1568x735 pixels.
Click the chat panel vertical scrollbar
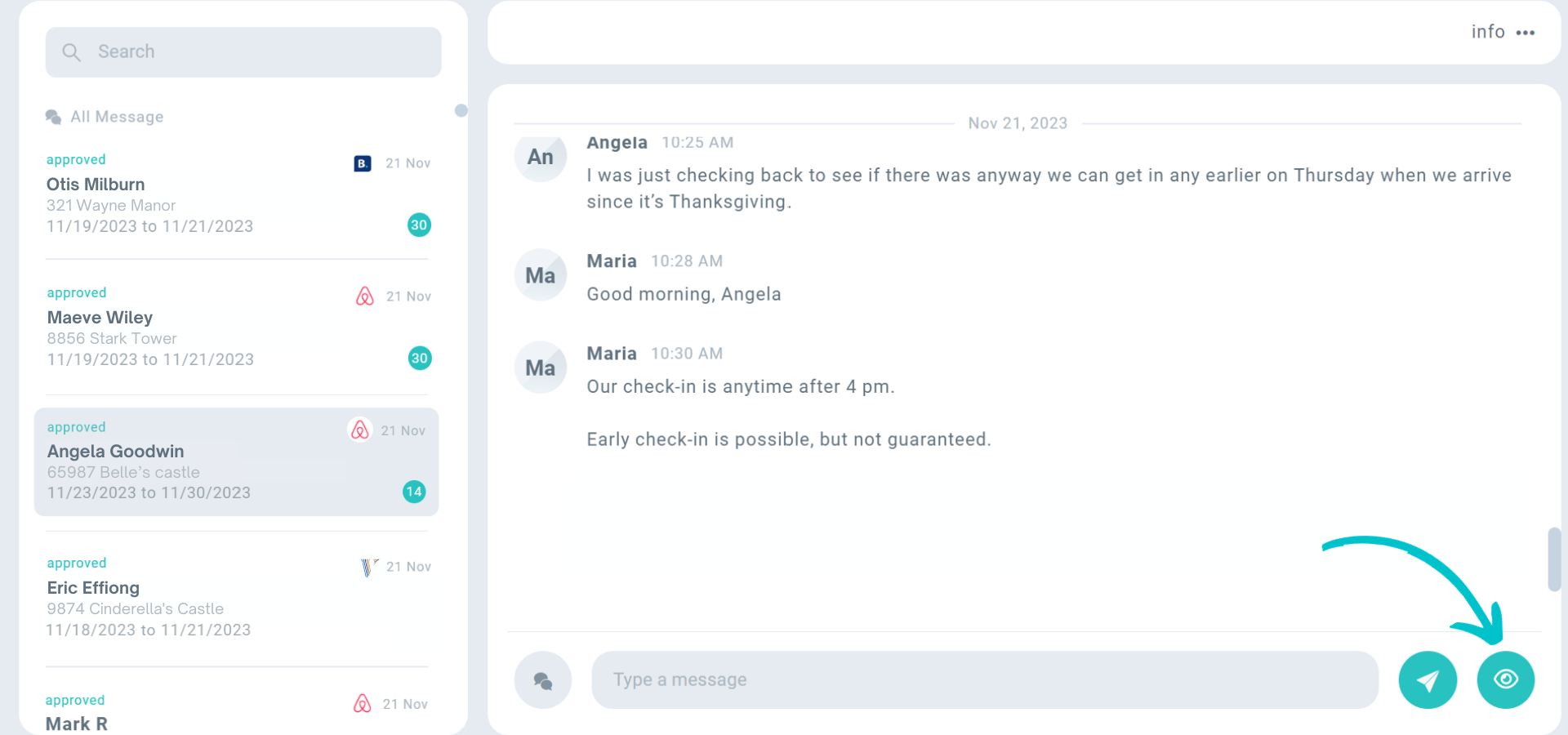1554,559
